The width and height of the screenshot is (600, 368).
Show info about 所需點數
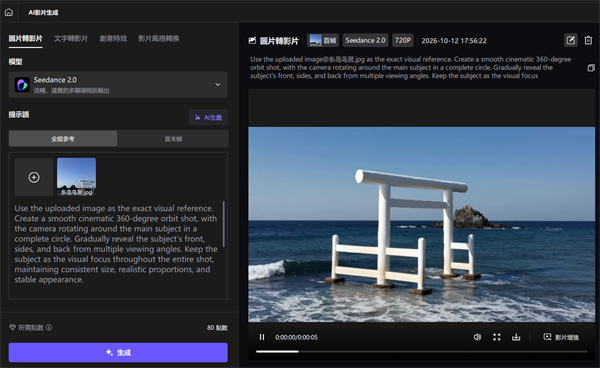click(49, 327)
